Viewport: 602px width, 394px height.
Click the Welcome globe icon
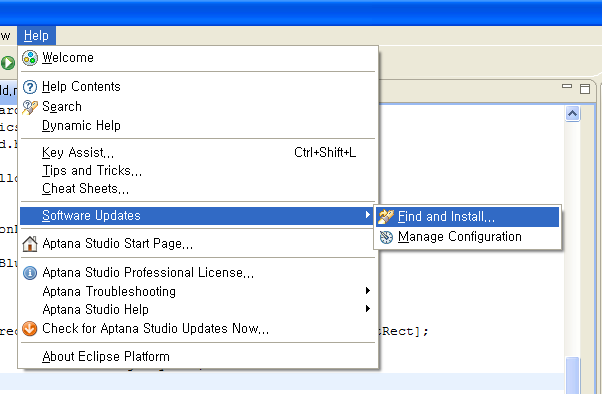30,58
